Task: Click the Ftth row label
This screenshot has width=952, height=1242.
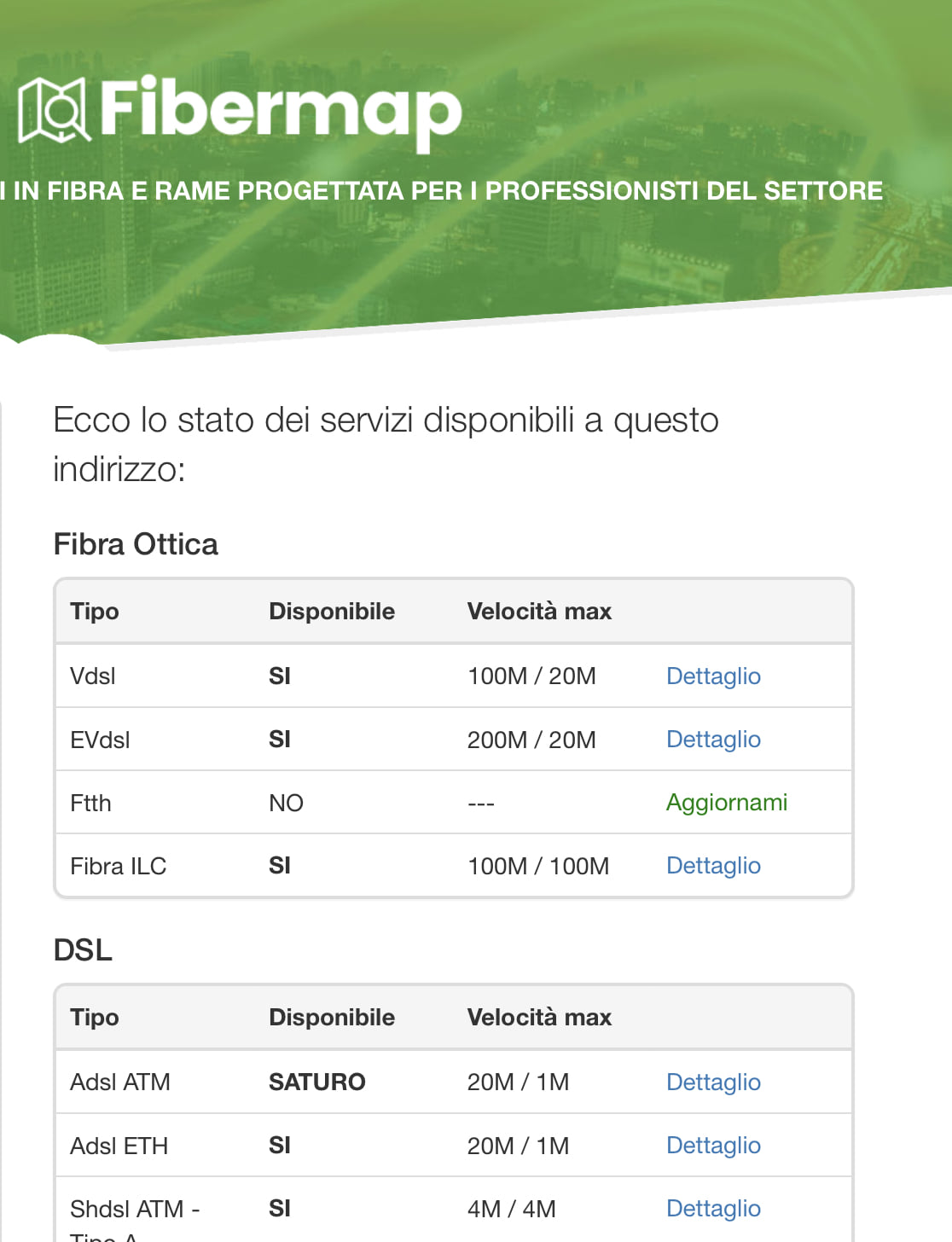Action: pos(90,804)
